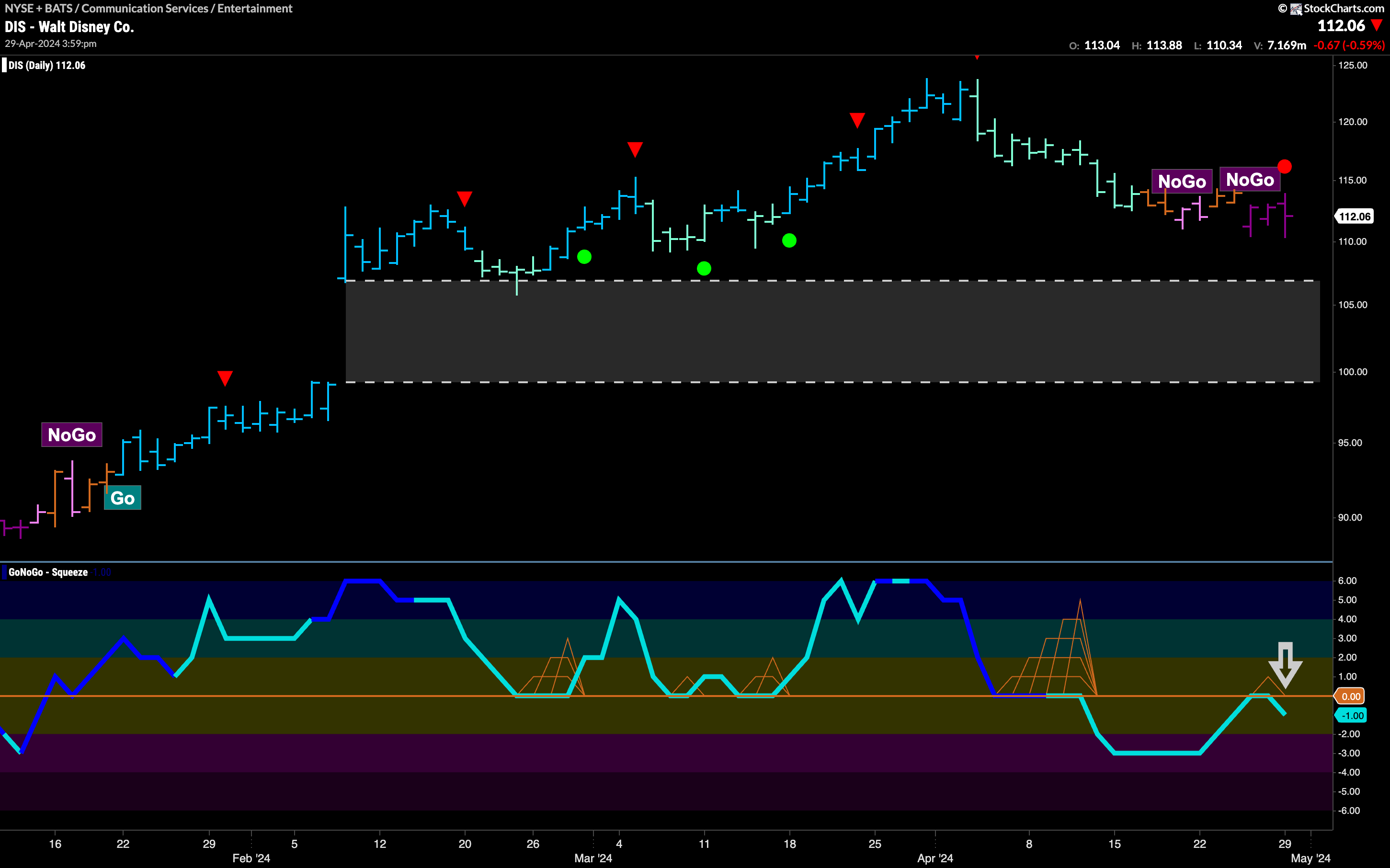The width and height of the screenshot is (1390, 868).
Task: Click the gray support zone rectangle
Action: point(833,331)
